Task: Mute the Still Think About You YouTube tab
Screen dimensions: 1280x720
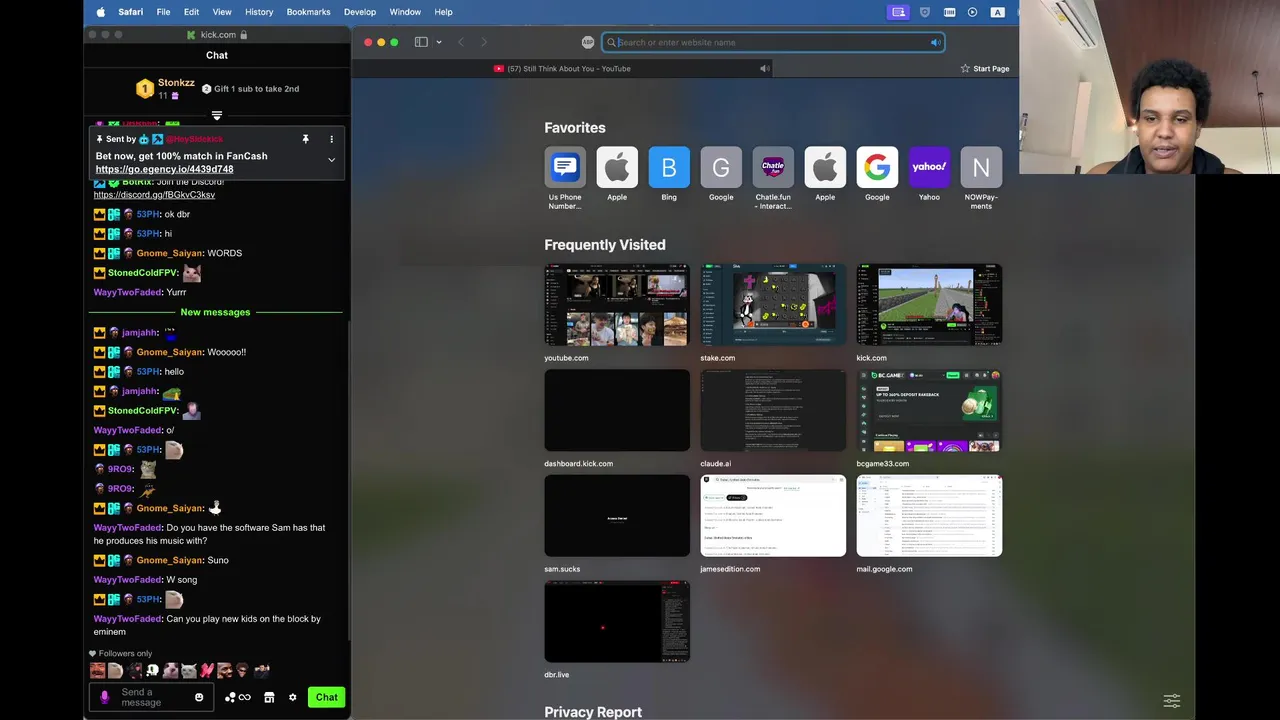Action: point(765,69)
